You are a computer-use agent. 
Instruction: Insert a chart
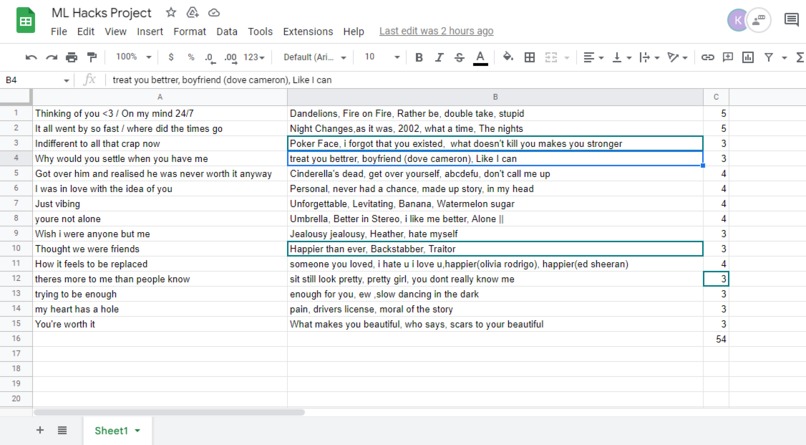[748, 58]
